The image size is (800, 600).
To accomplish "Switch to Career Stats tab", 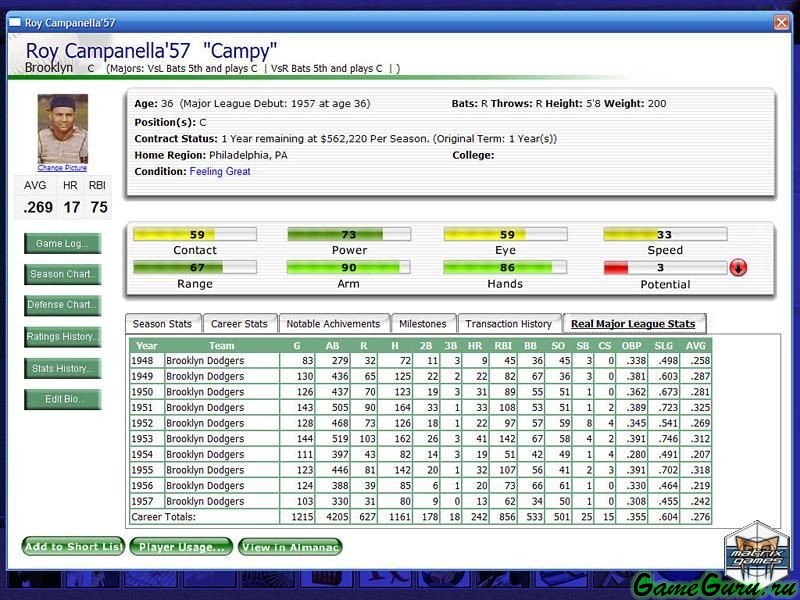I will pyautogui.click(x=240, y=324).
